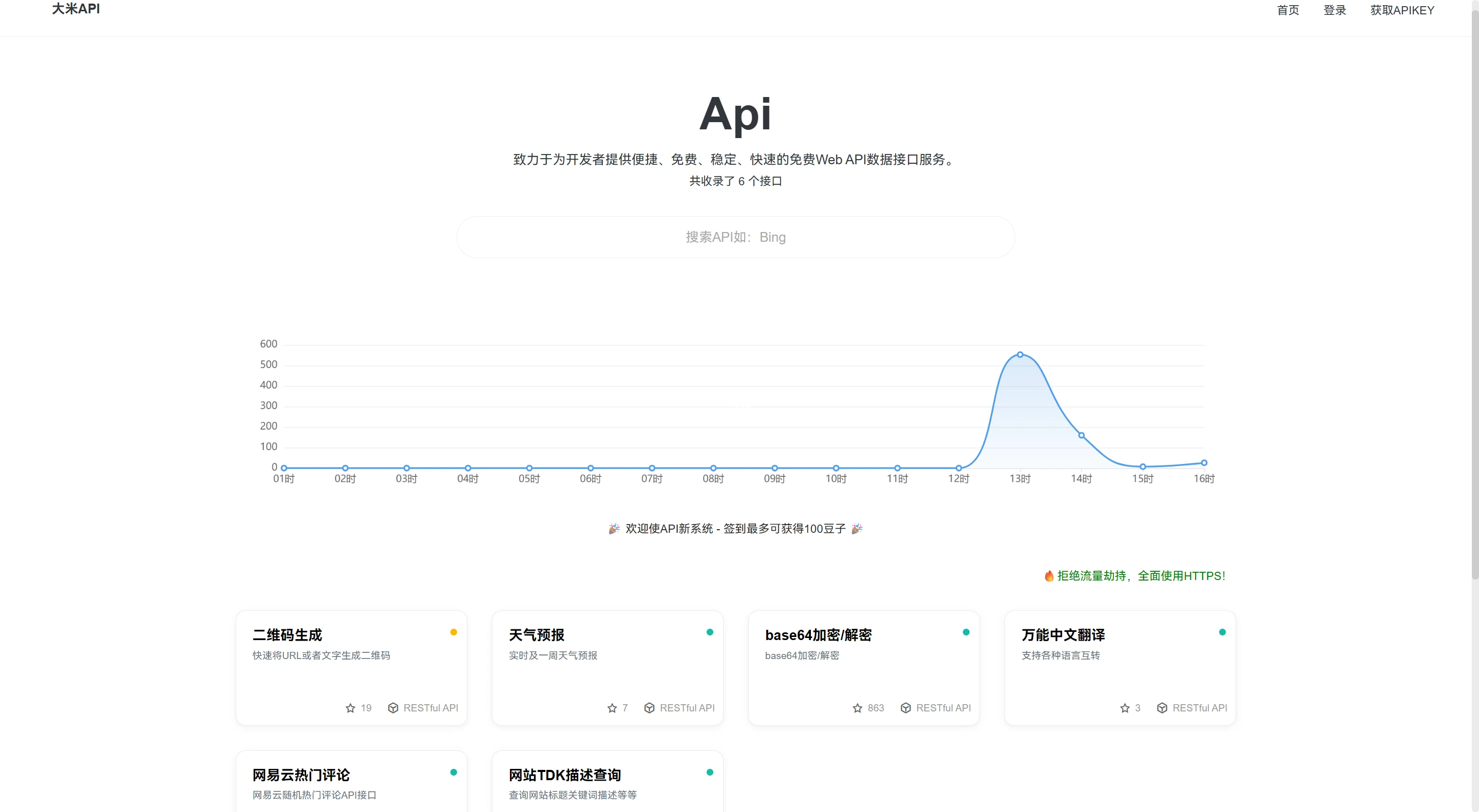
Task: Open the base64加密/解密 API card
Action: 864,668
